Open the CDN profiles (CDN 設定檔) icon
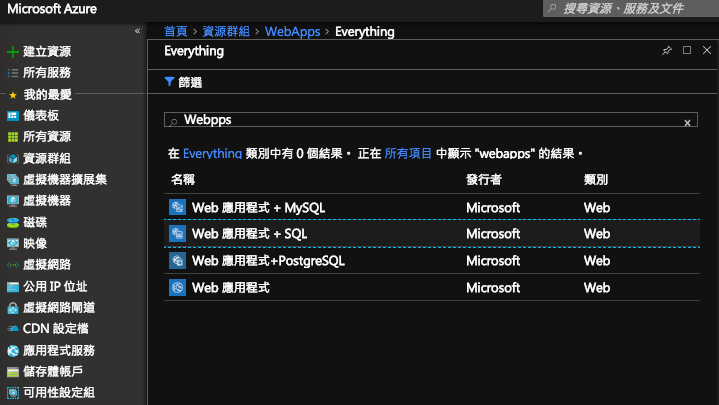Viewport: 719px width, 405px height. coord(13,329)
